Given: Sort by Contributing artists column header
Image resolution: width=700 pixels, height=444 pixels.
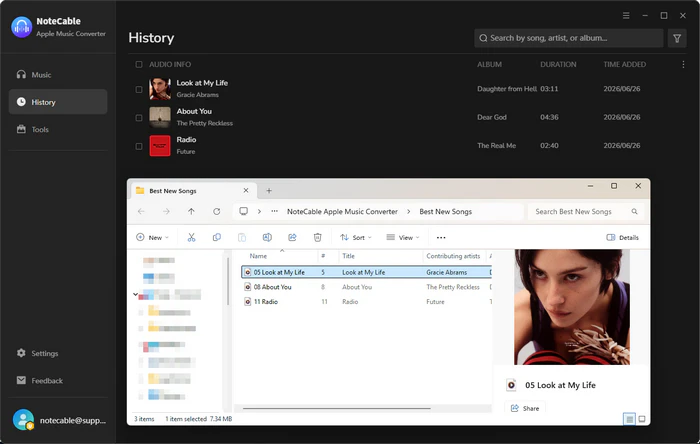Looking at the screenshot, I should click(454, 256).
